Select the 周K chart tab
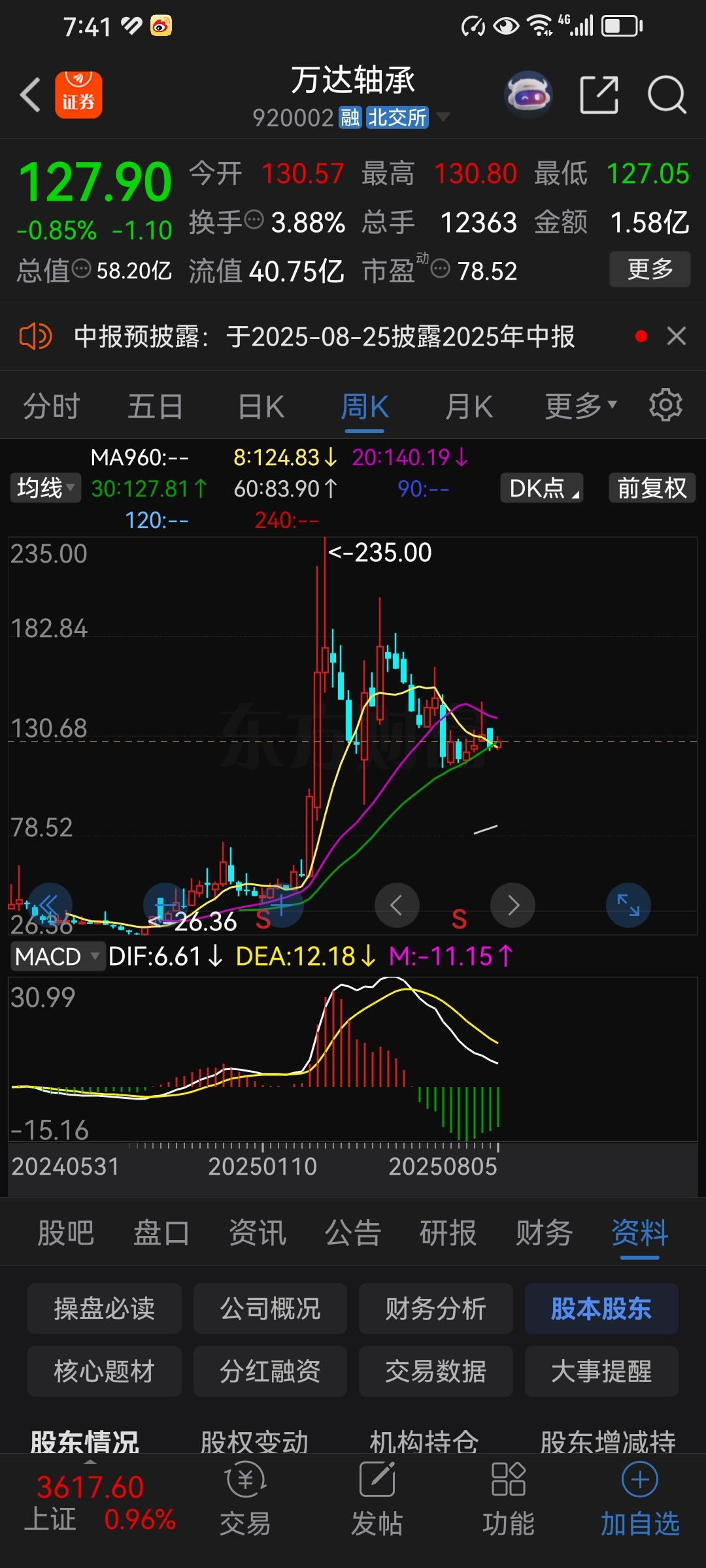The image size is (706, 1568). pos(364,406)
